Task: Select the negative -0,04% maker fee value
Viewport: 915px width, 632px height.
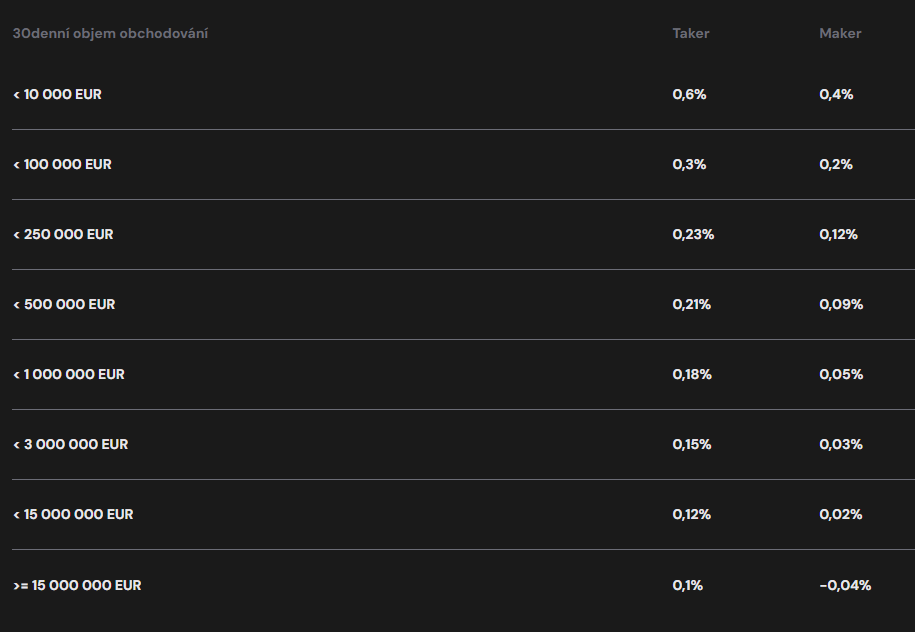Action: click(844, 585)
